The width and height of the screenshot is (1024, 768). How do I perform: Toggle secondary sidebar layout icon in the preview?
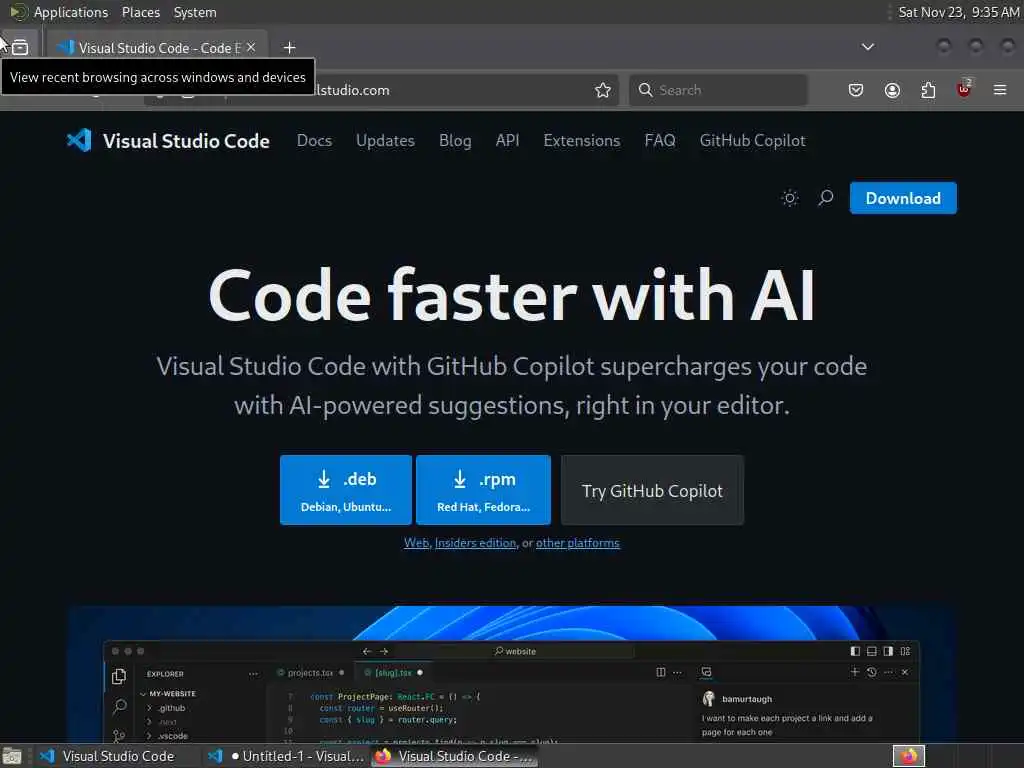click(x=888, y=651)
